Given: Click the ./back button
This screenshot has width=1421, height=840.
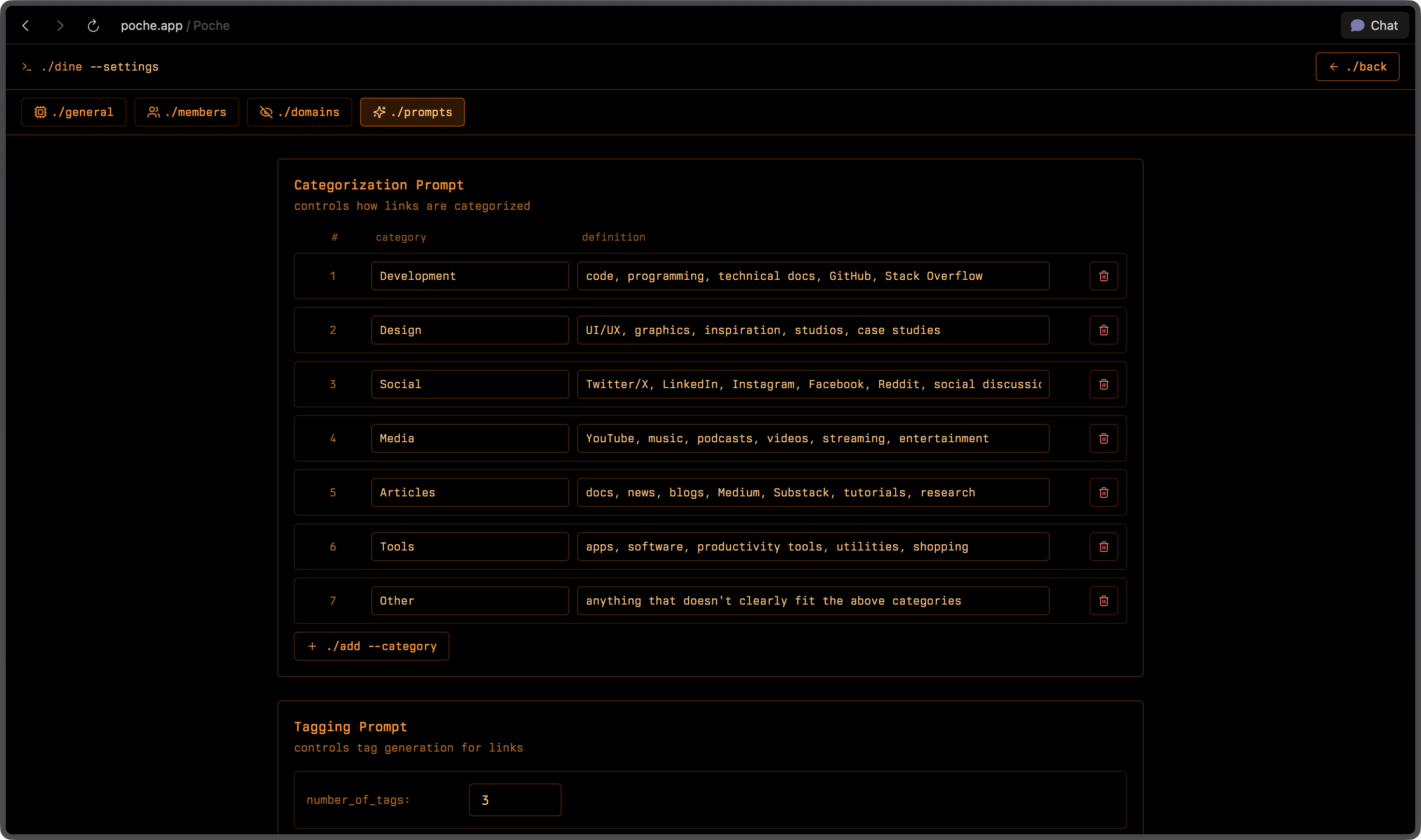Looking at the screenshot, I should click(x=1357, y=66).
